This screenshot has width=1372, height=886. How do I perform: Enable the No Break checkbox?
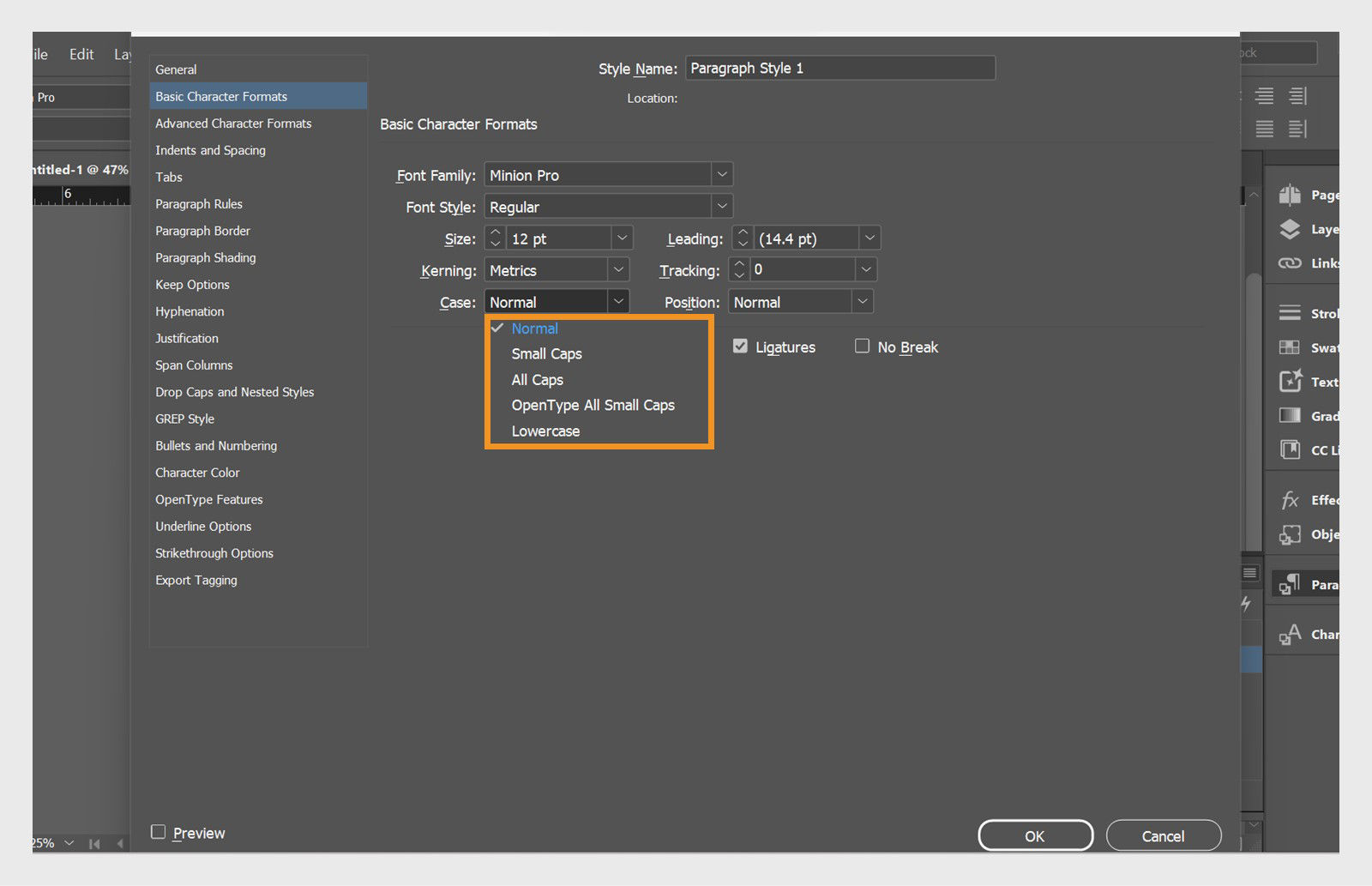click(863, 347)
